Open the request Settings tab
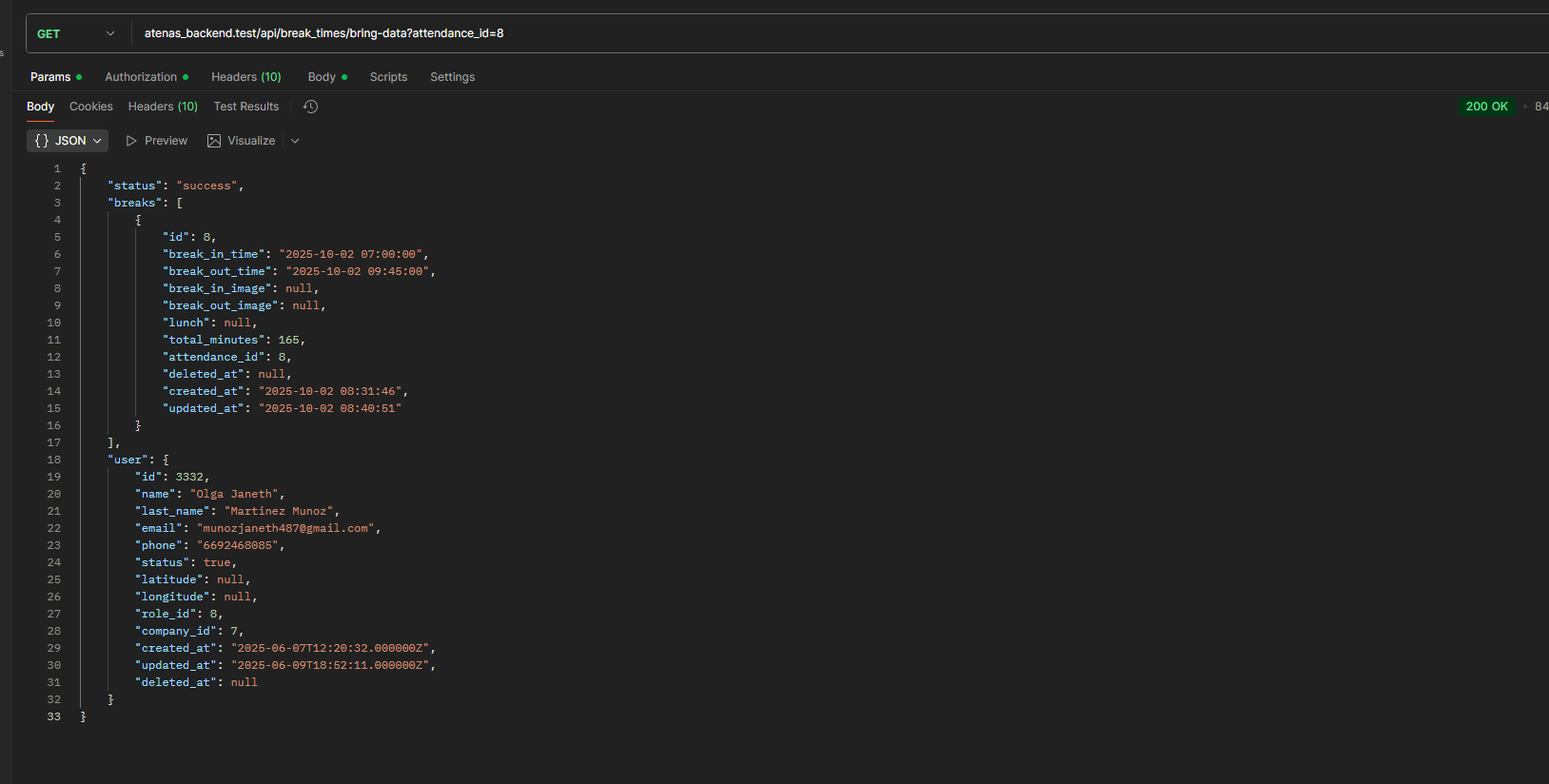This screenshot has height=784, width=1549. [x=452, y=77]
